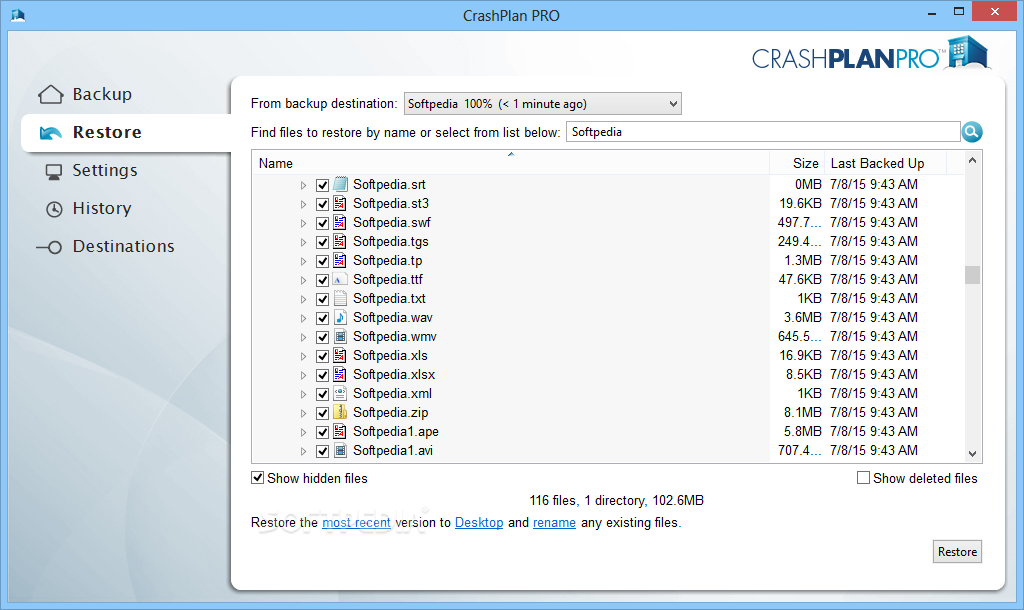1024x610 pixels.
Task: Click the file icon of Softpedia.srt
Action: (340, 184)
